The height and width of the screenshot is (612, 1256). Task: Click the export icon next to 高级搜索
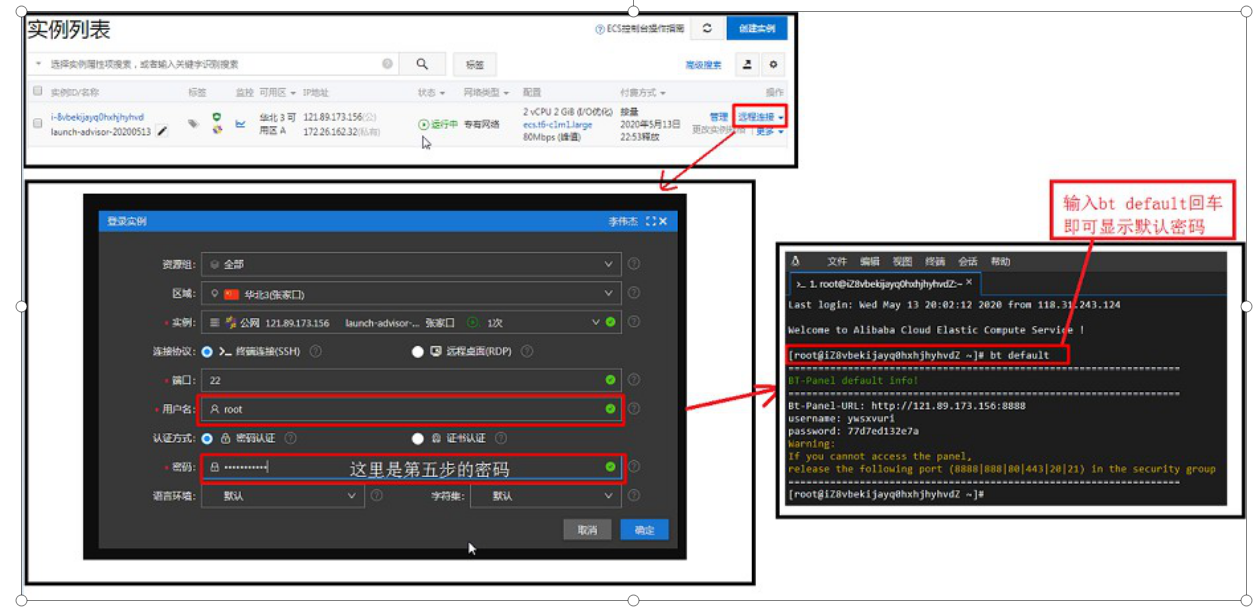(747, 65)
